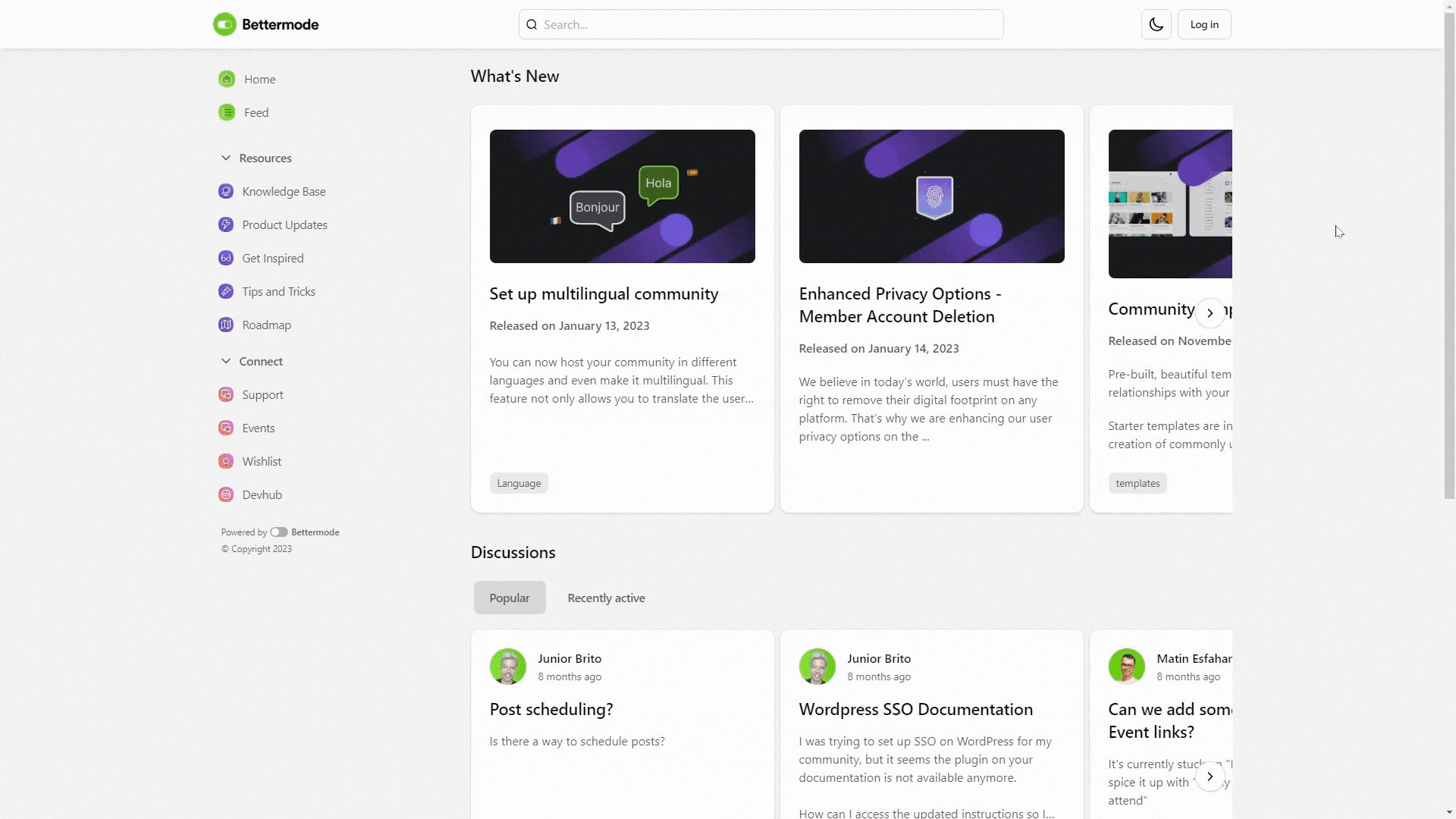
Task: Click the Bettermode logo
Action: pos(265,24)
